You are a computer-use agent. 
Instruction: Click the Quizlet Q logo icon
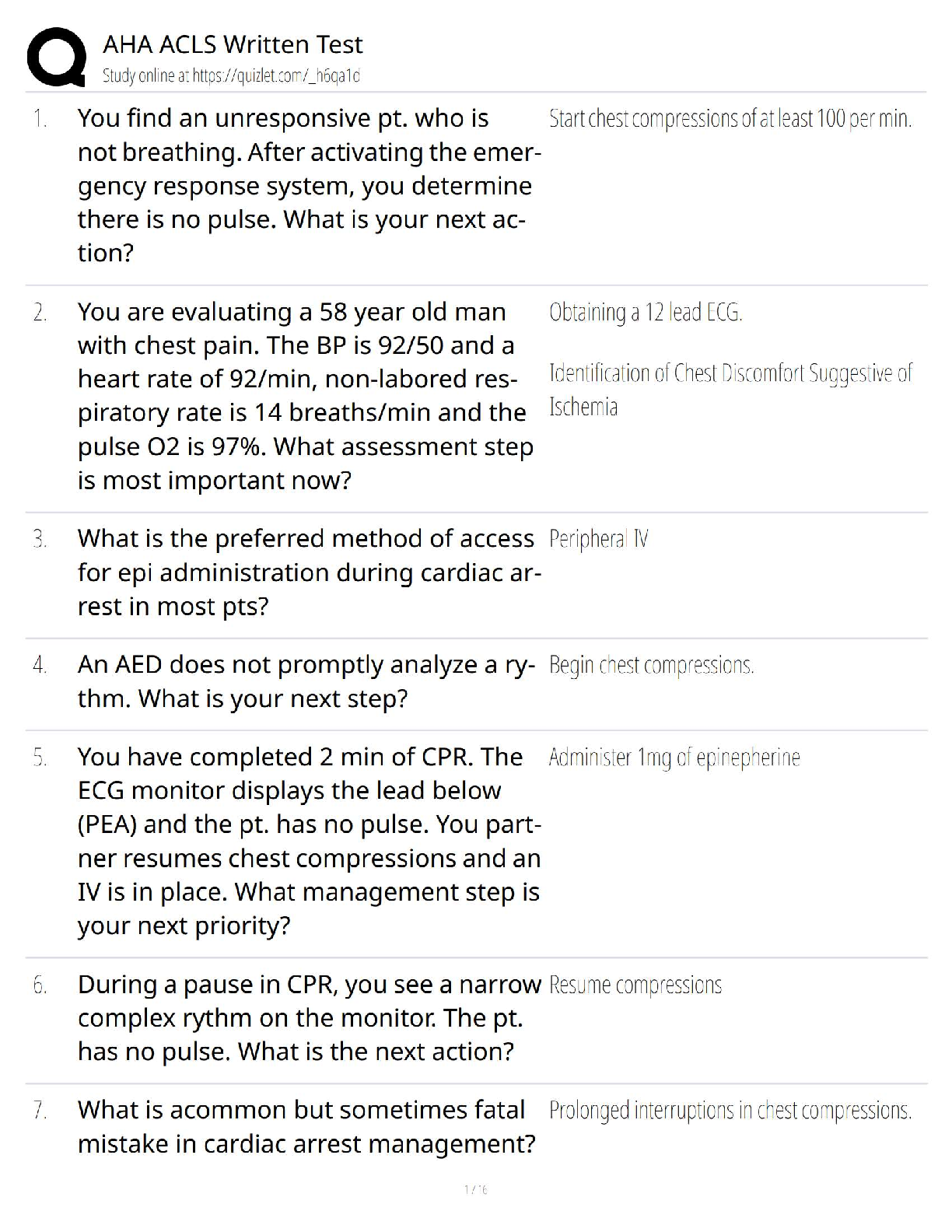click(x=56, y=57)
